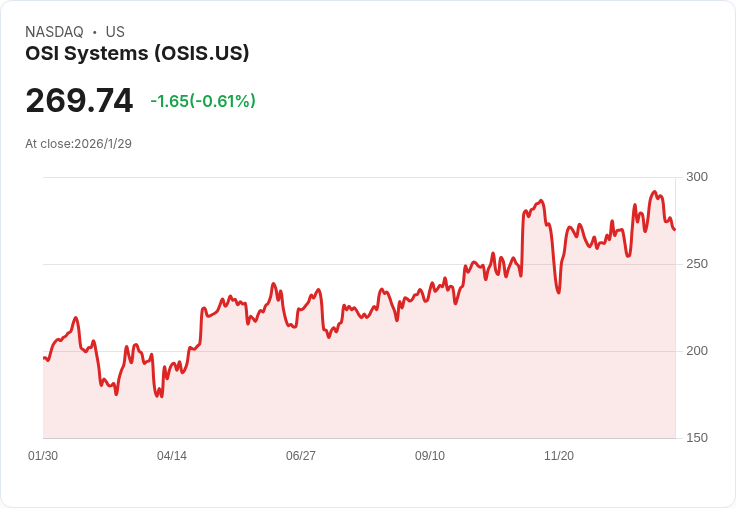Image resolution: width=736 pixels, height=508 pixels.
Task: Click the lowest dip of the price line
Action: click(159, 397)
